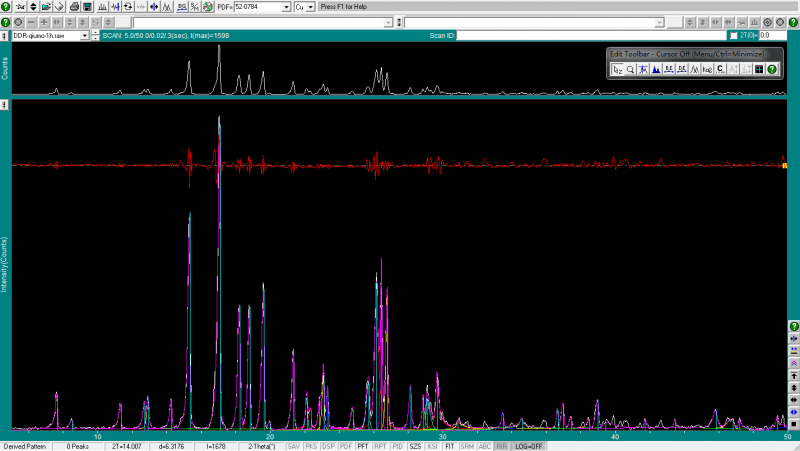Click the SZS tab in status bar

coord(415,446)
